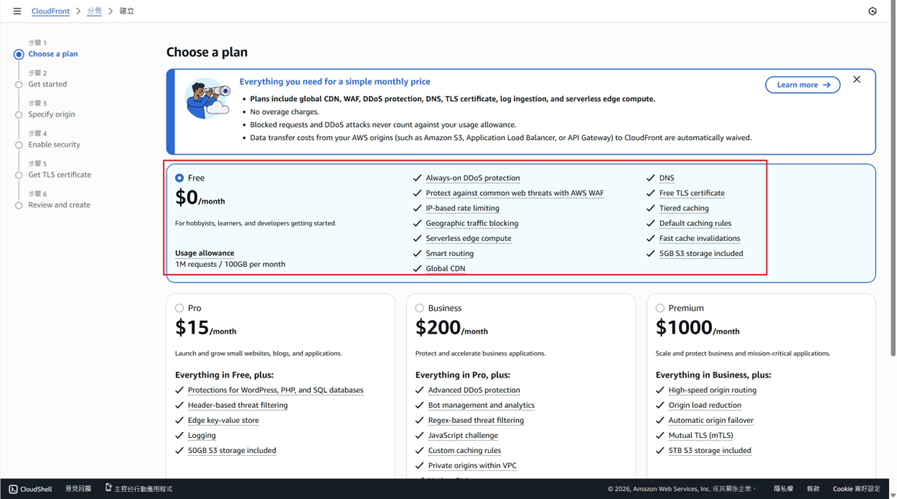This screenshot has width=897, height=499.
Task: Open the 分佈 breadcrumb link
Action: (x=94, y=11)
